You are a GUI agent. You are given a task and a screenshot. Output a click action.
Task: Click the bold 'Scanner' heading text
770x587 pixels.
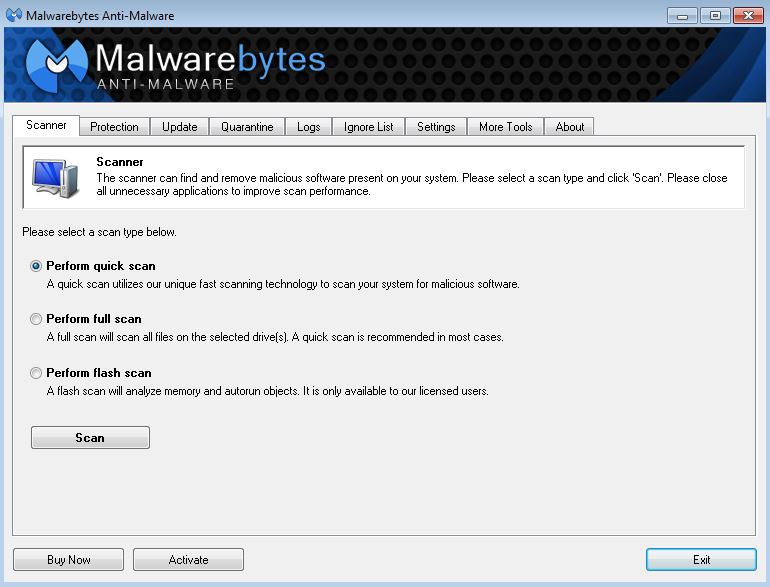tap(120, 162)
